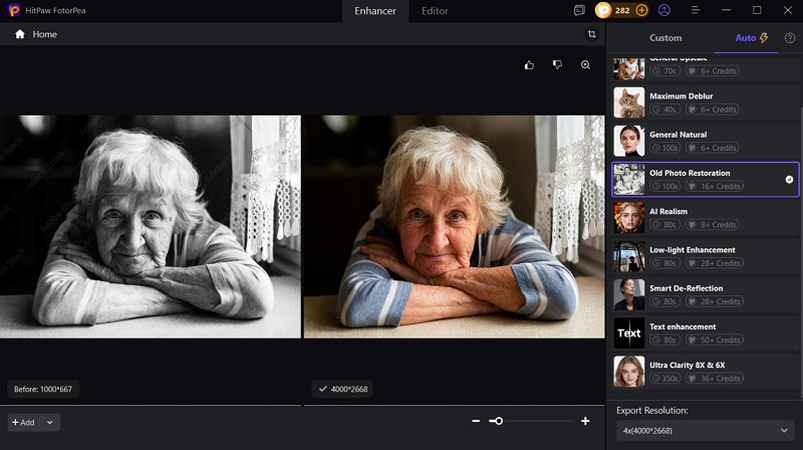This screenshot has width=803, height=450.
Task: Open the hamburger menu icon
Action: tap(695, 10)
